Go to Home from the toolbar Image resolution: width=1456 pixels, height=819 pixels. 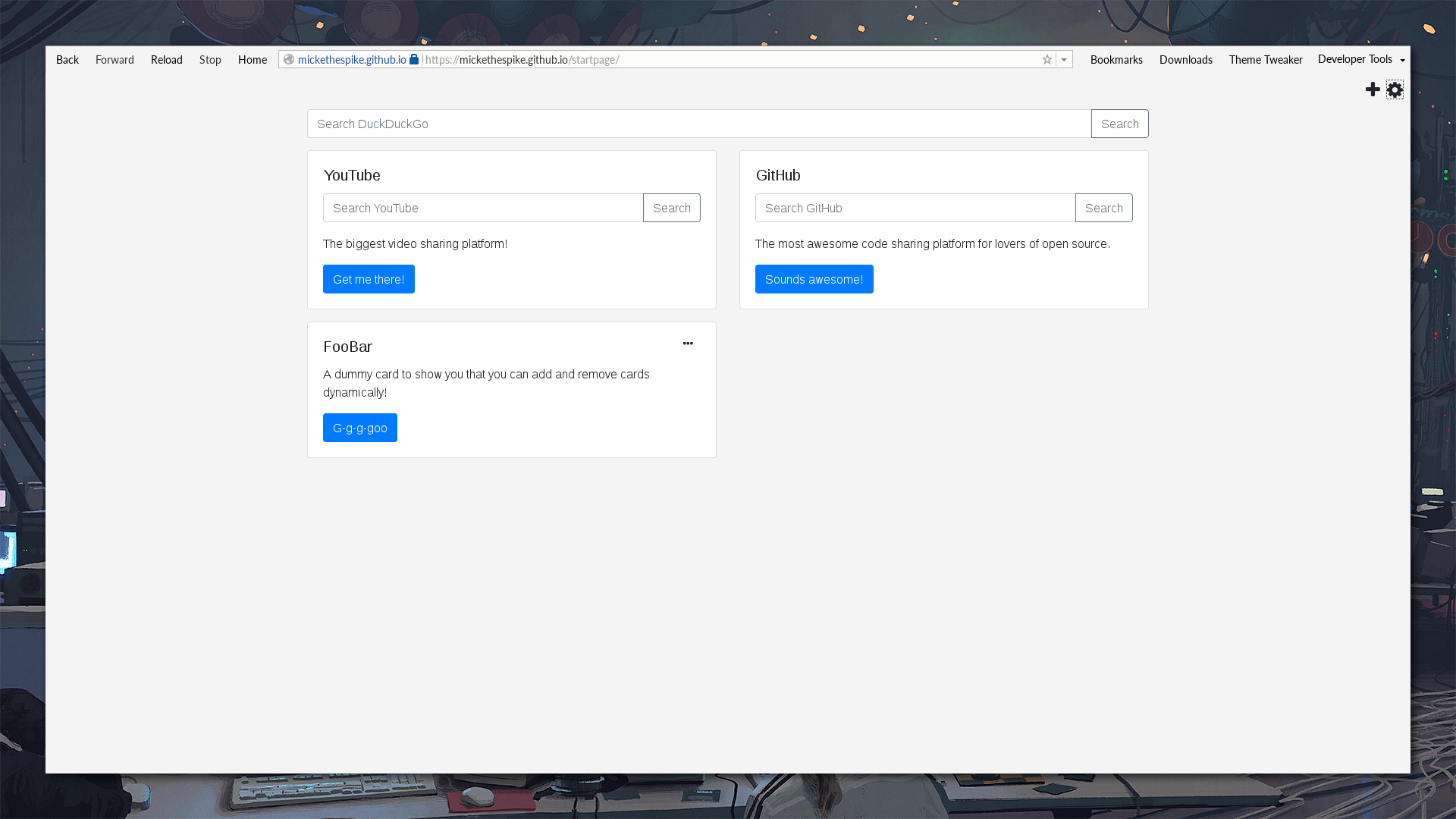[x=252, y=60]
